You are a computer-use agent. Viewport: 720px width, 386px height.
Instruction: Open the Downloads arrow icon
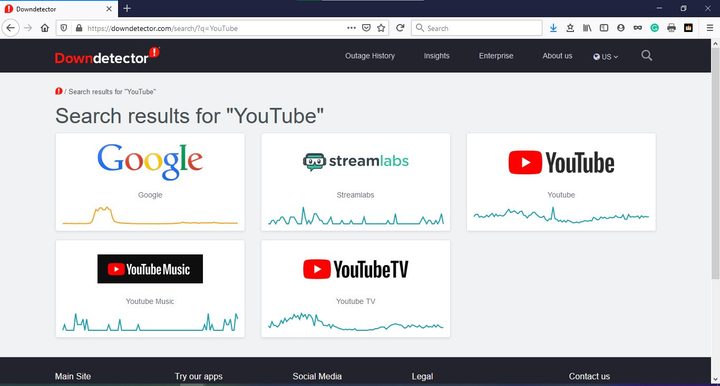pos(553,28)
